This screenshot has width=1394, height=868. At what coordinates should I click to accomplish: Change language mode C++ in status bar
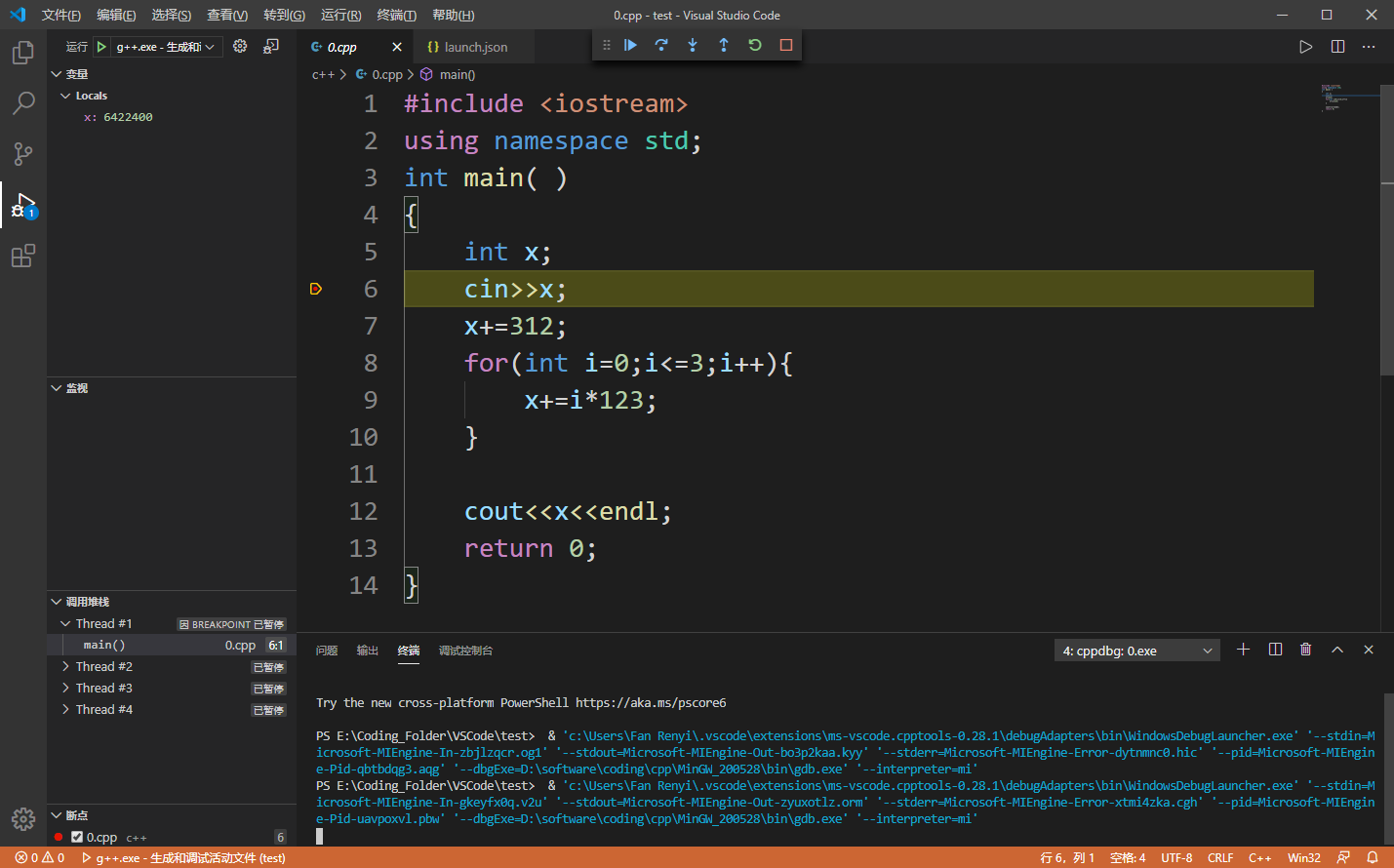1259,857
